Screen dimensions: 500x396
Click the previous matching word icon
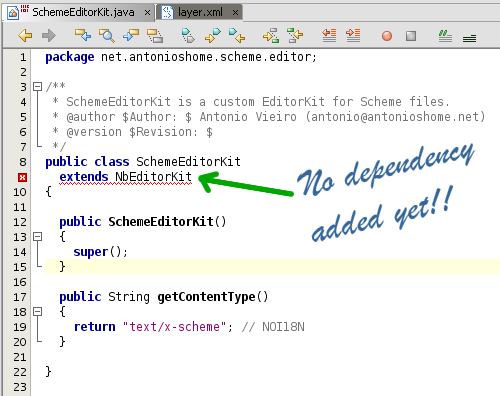click(295, 36)
